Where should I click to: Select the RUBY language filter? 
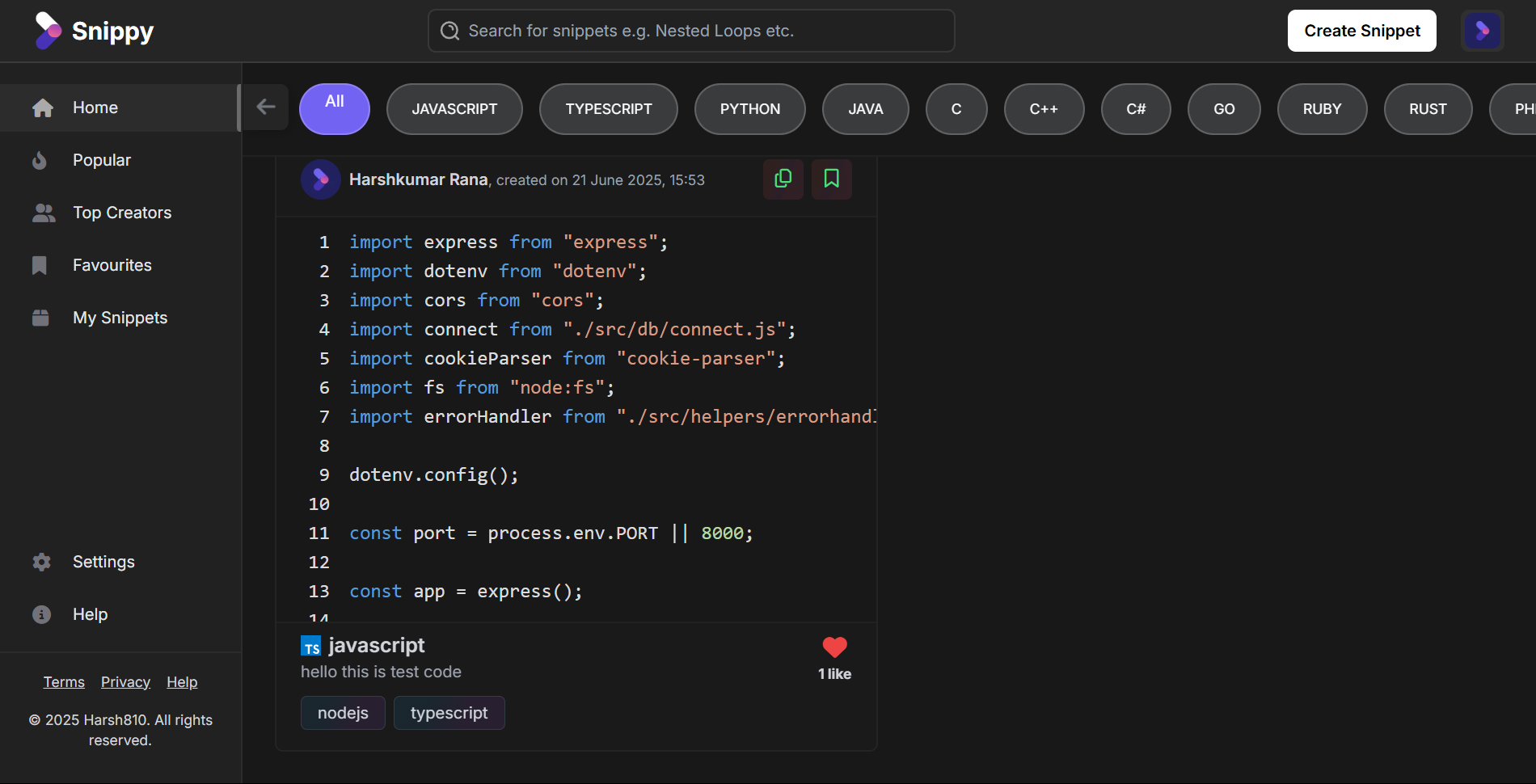click(1322, 109)
